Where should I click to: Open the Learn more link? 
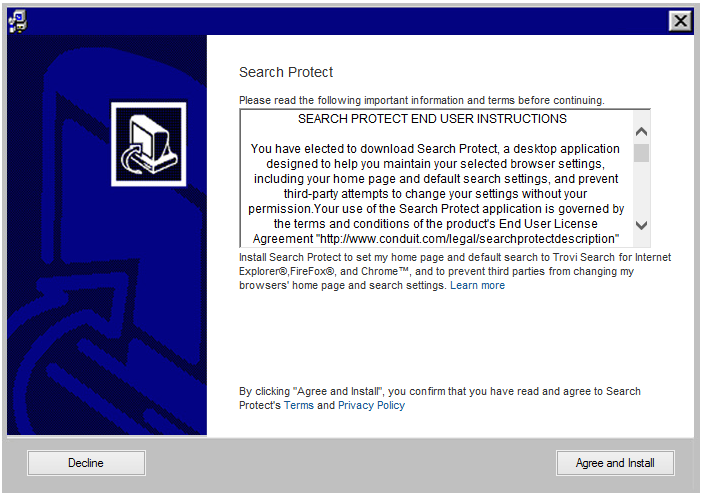coord(477,285)
